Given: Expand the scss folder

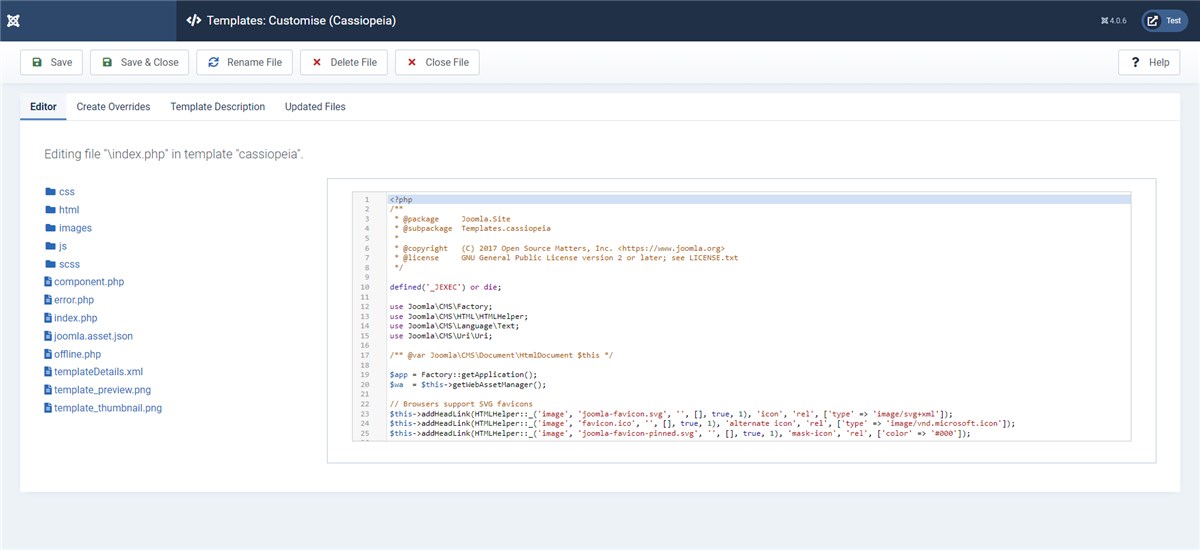Looking at the screenshot, I should tap(68, 264).
